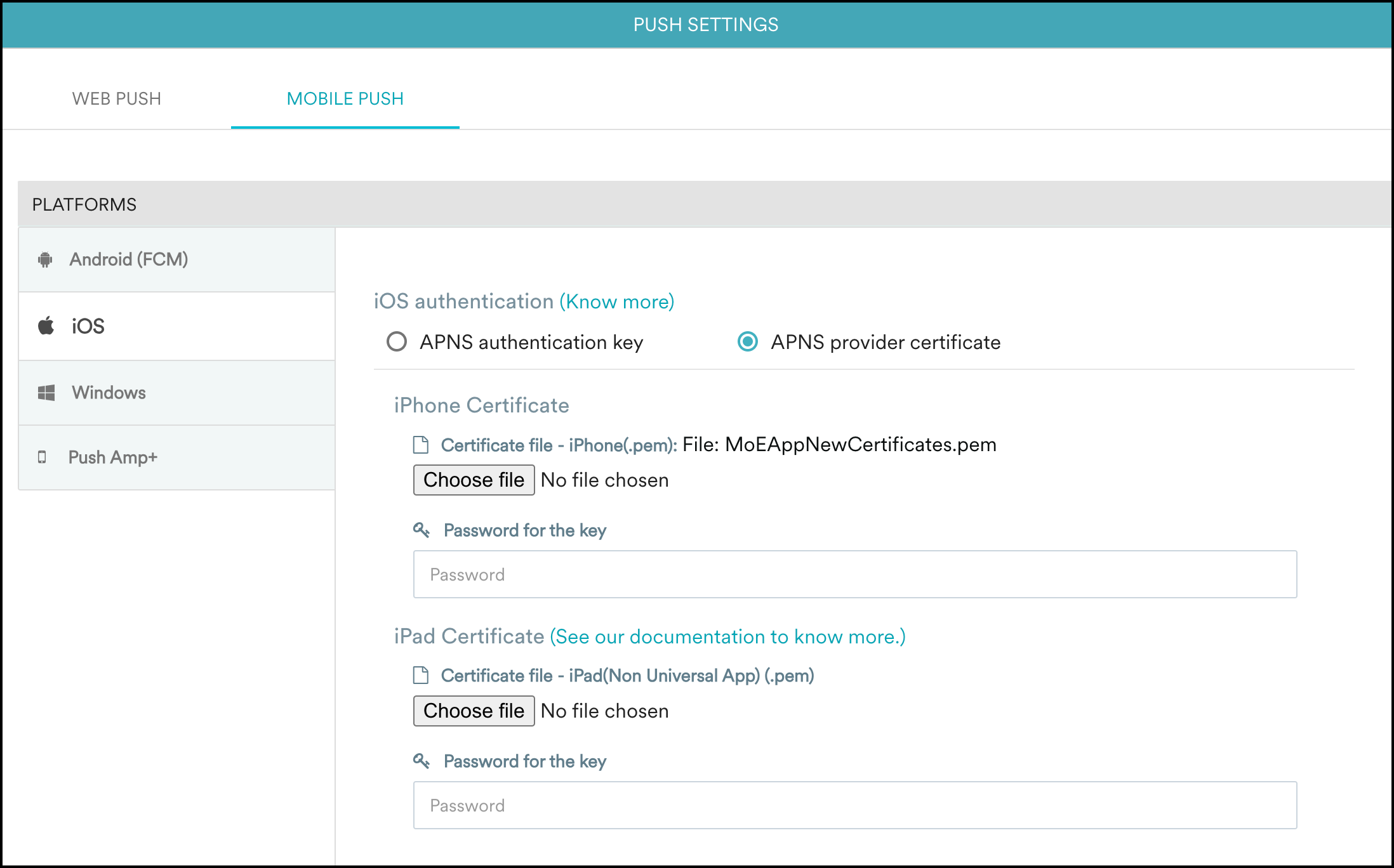Select the APNS provider certificate option
The image size is (1394, 868).
[748, 342]
